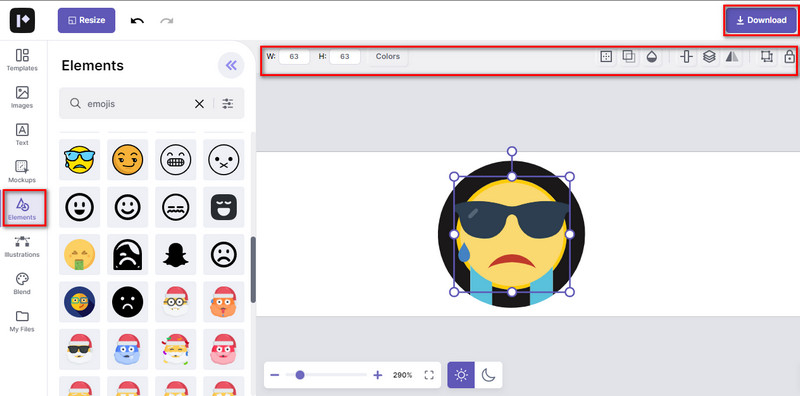Screen dimensions: 800x396
Task: Click the zoom slider handle
Action: (x=300, y=375)
